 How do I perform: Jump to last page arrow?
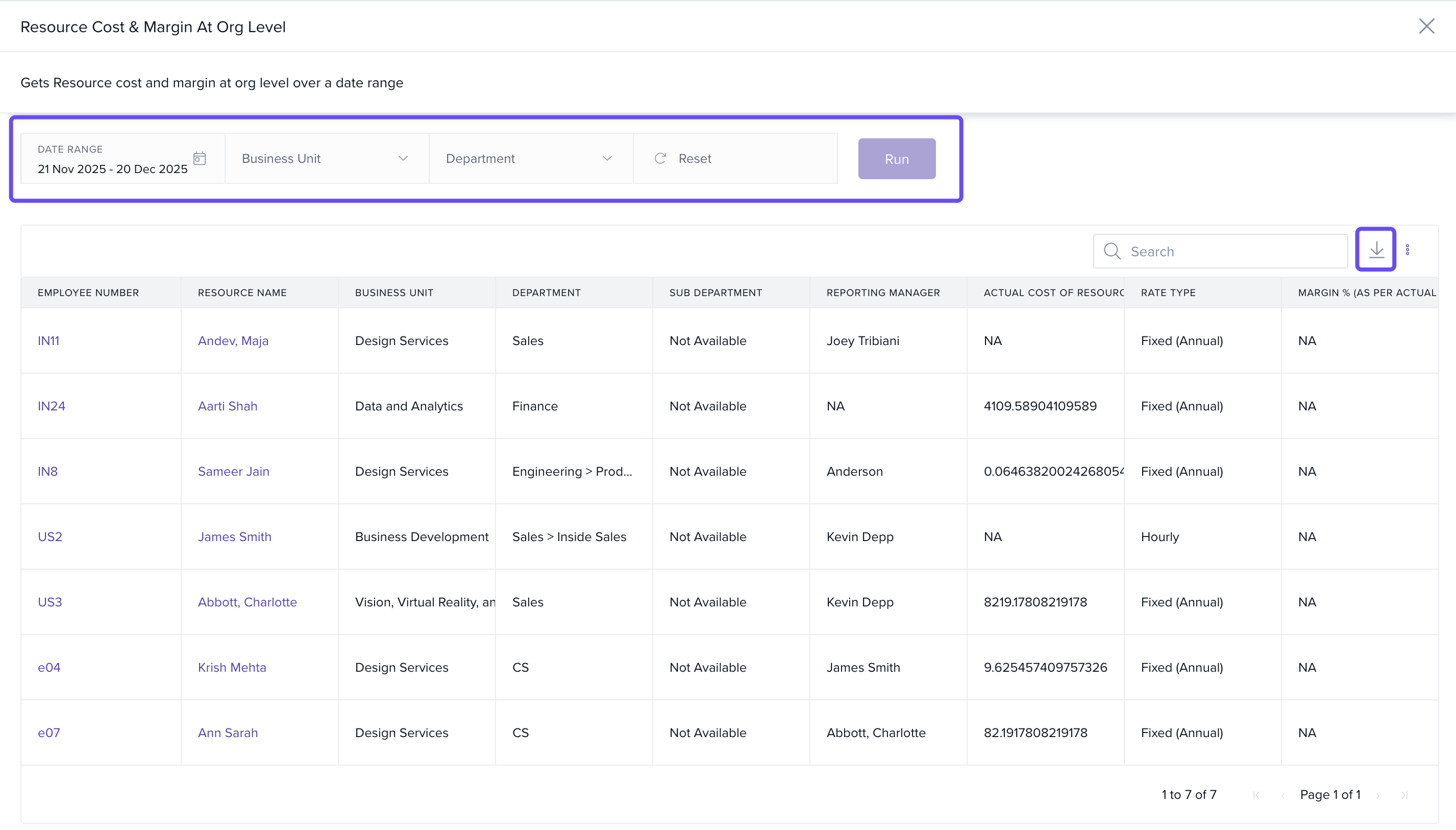click(1404, 795)
